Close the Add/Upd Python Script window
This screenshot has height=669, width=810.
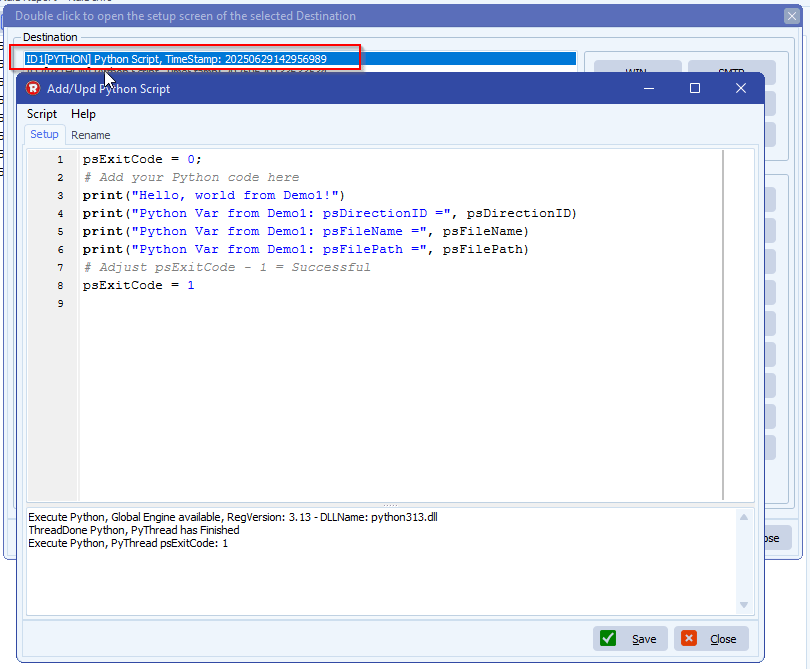point(741,88)
